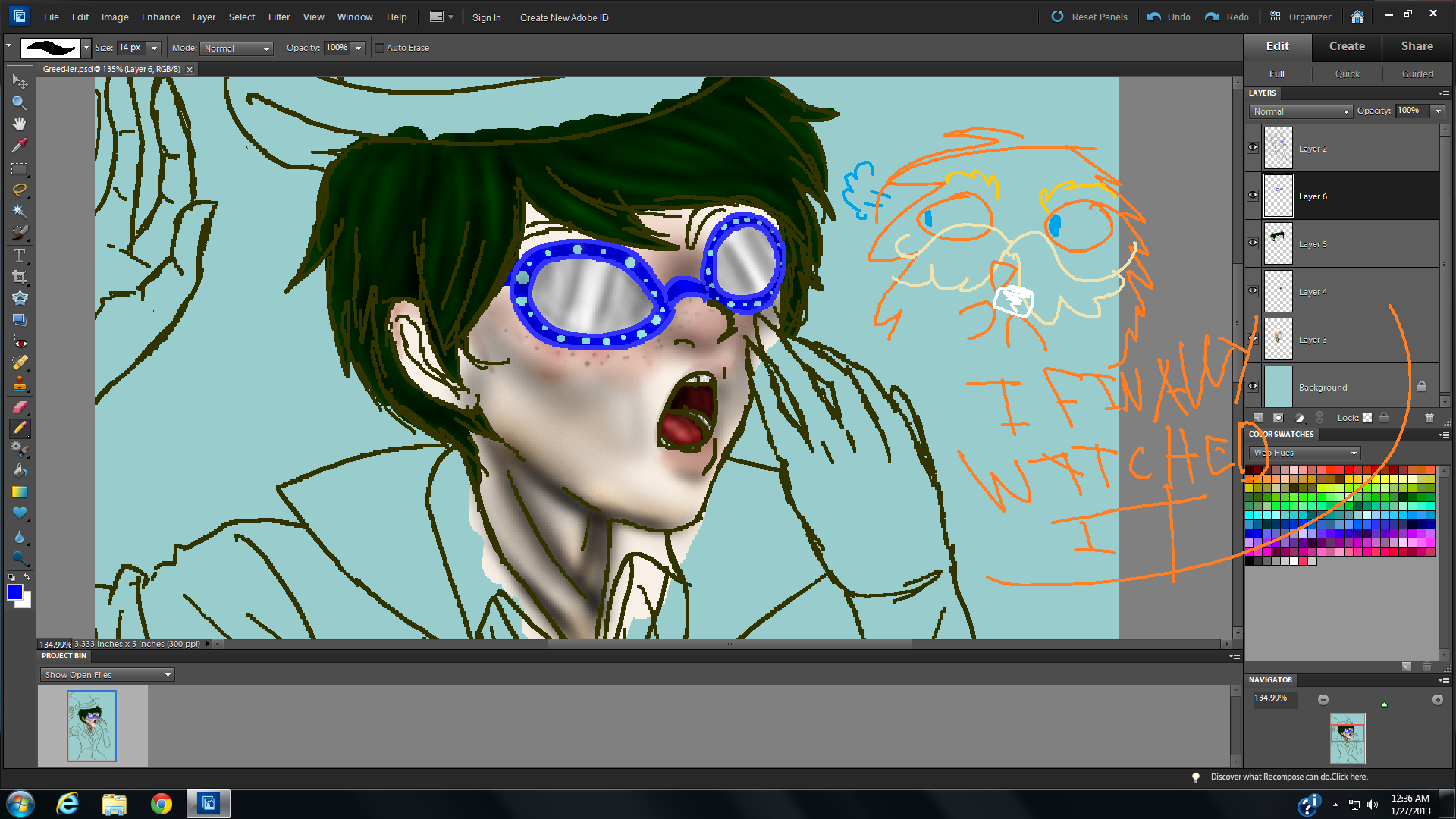Select the Smart Brush tool
The width and height of the screenshot is (1456, 819).
tap(20, 450)
